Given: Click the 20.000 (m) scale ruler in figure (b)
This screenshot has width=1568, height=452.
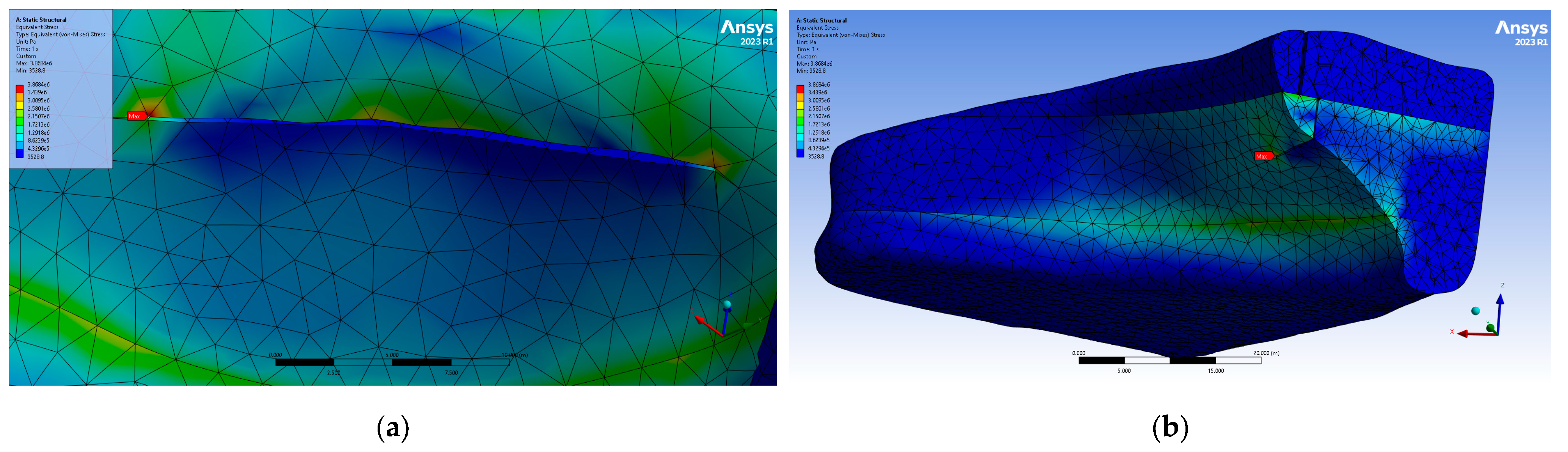Looking at the screenshot, I should [1169, 361].
